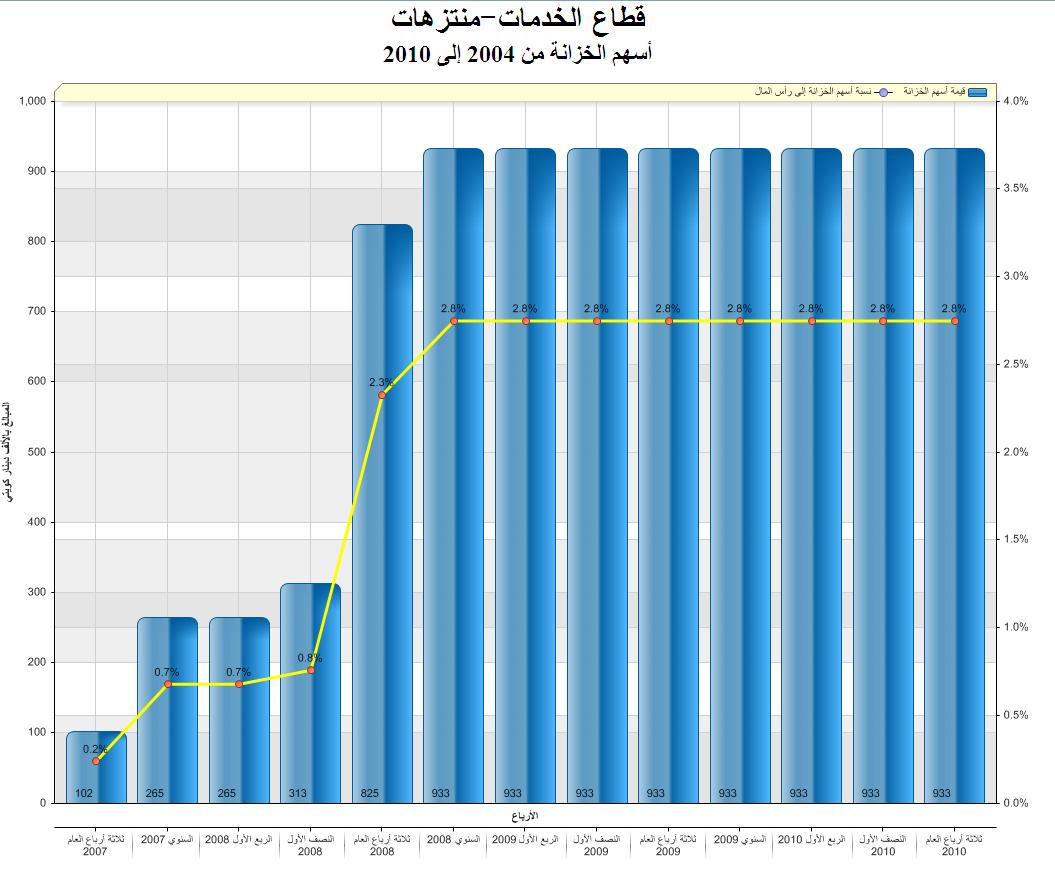
Task: Select the 0.2% data point marker
Action: pyautogui.click(x=96, y=761)
